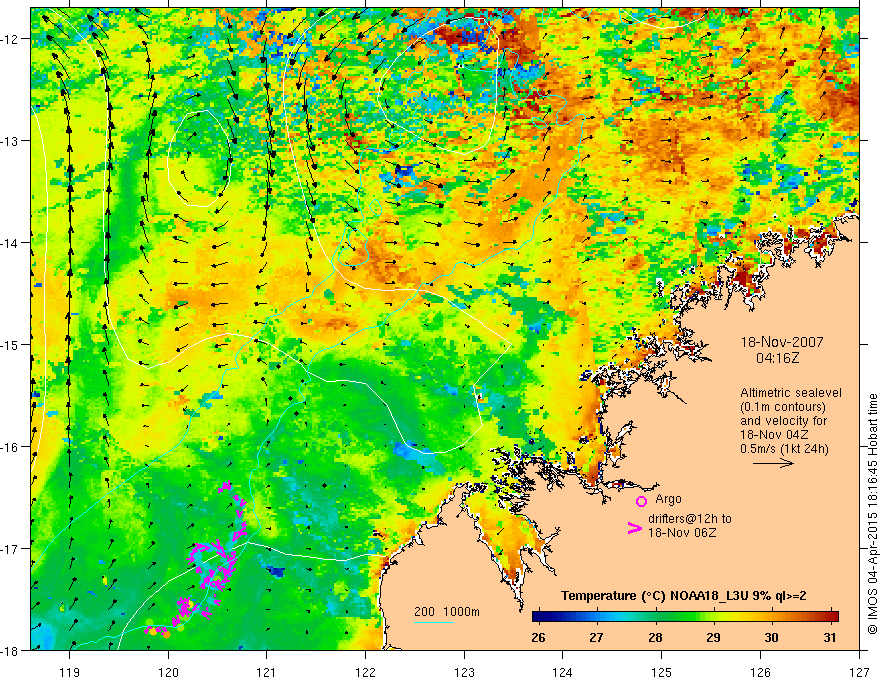The width and height of the screenshot is (880, 680).
Task: Click the 'and velocity for' caption line
Action: (x=783, y=420)
